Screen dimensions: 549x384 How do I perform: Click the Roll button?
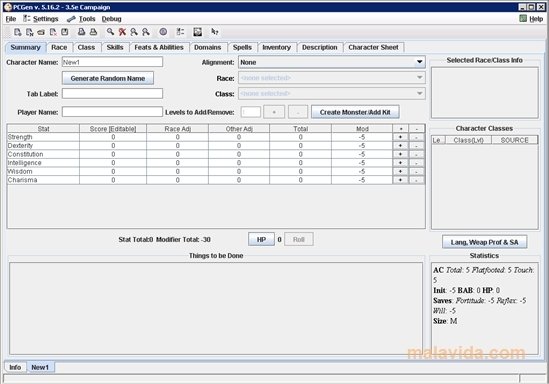click(x=299, y=239)
